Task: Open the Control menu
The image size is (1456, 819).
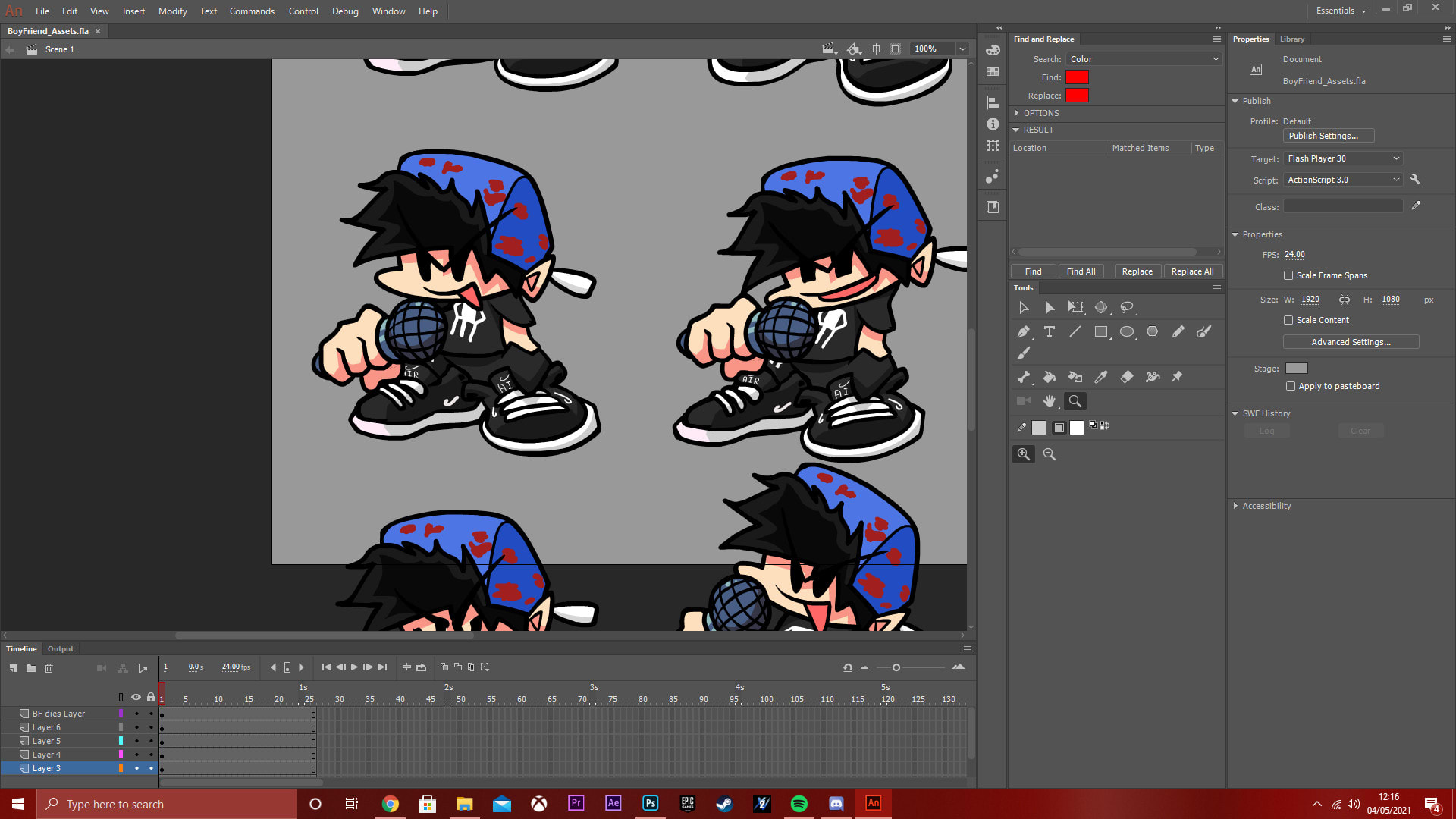Action: [x=303, y=11]
